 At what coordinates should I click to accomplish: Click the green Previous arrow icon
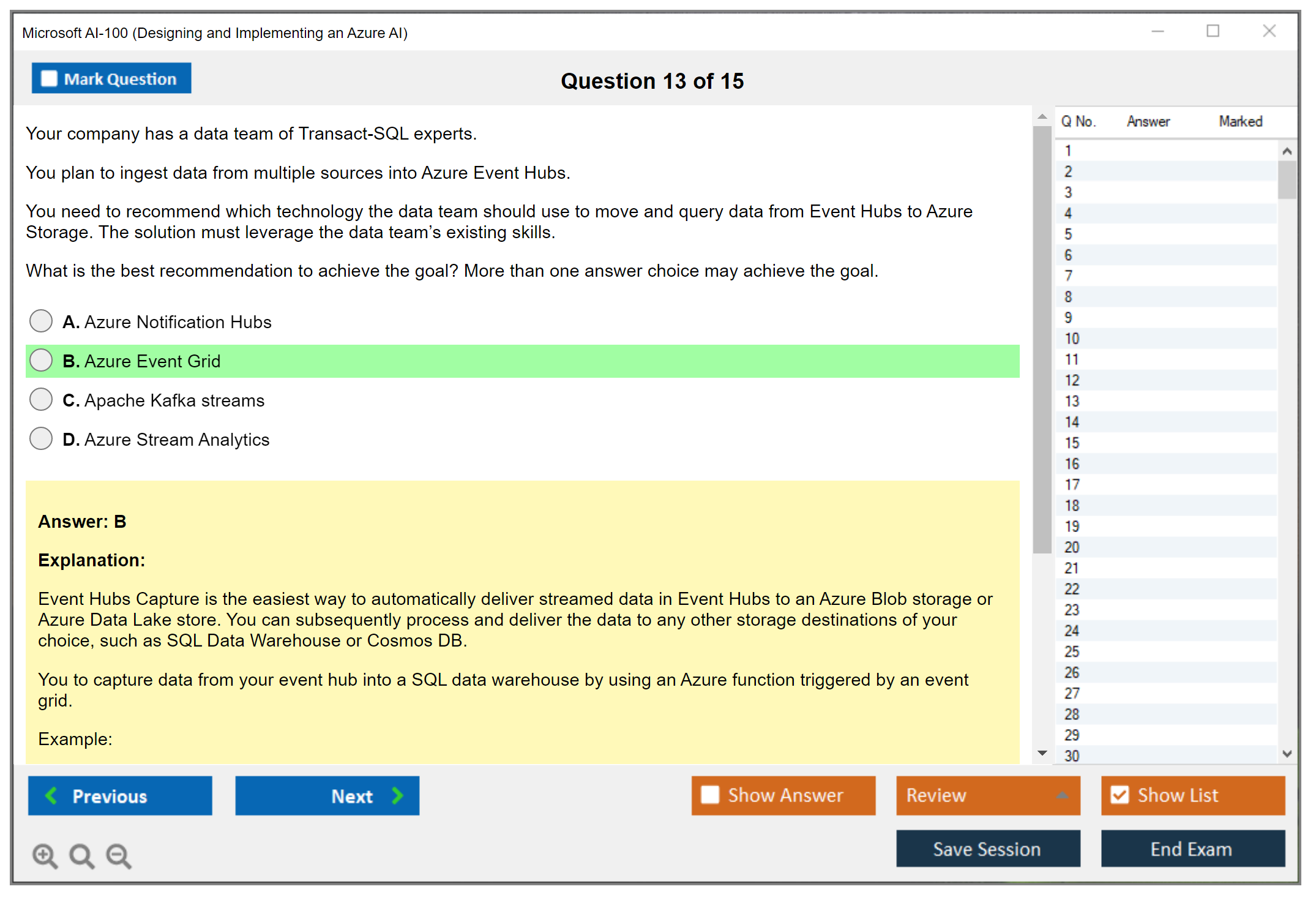pos(52,795)
